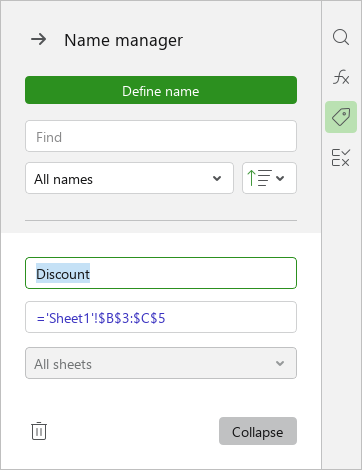Viewport: 362px width, 470px height.
Task: Focus the Find search field
Action: (161, 136)
